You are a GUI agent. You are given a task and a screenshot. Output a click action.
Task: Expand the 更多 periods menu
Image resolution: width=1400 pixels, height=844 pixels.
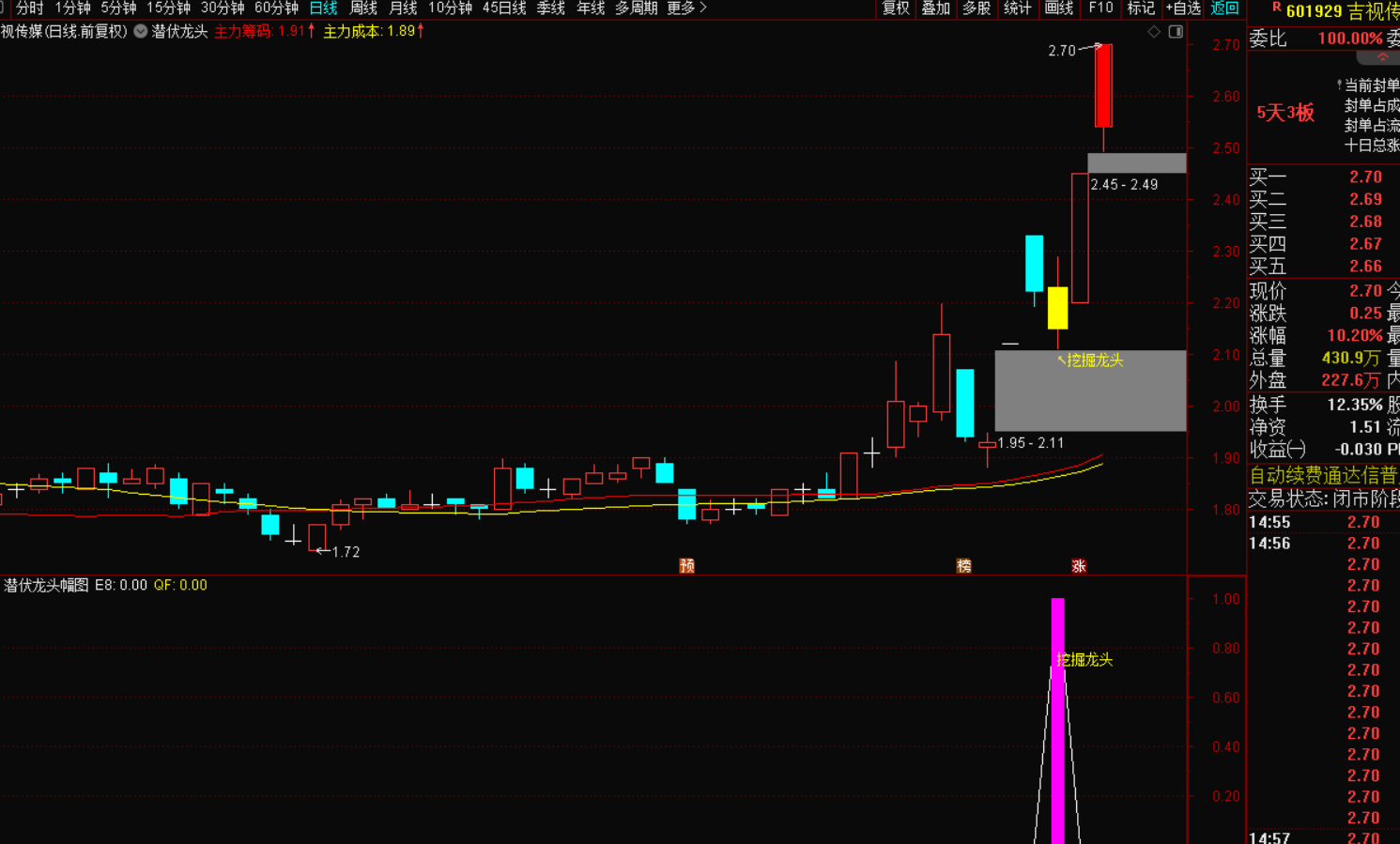click(686, 8)
